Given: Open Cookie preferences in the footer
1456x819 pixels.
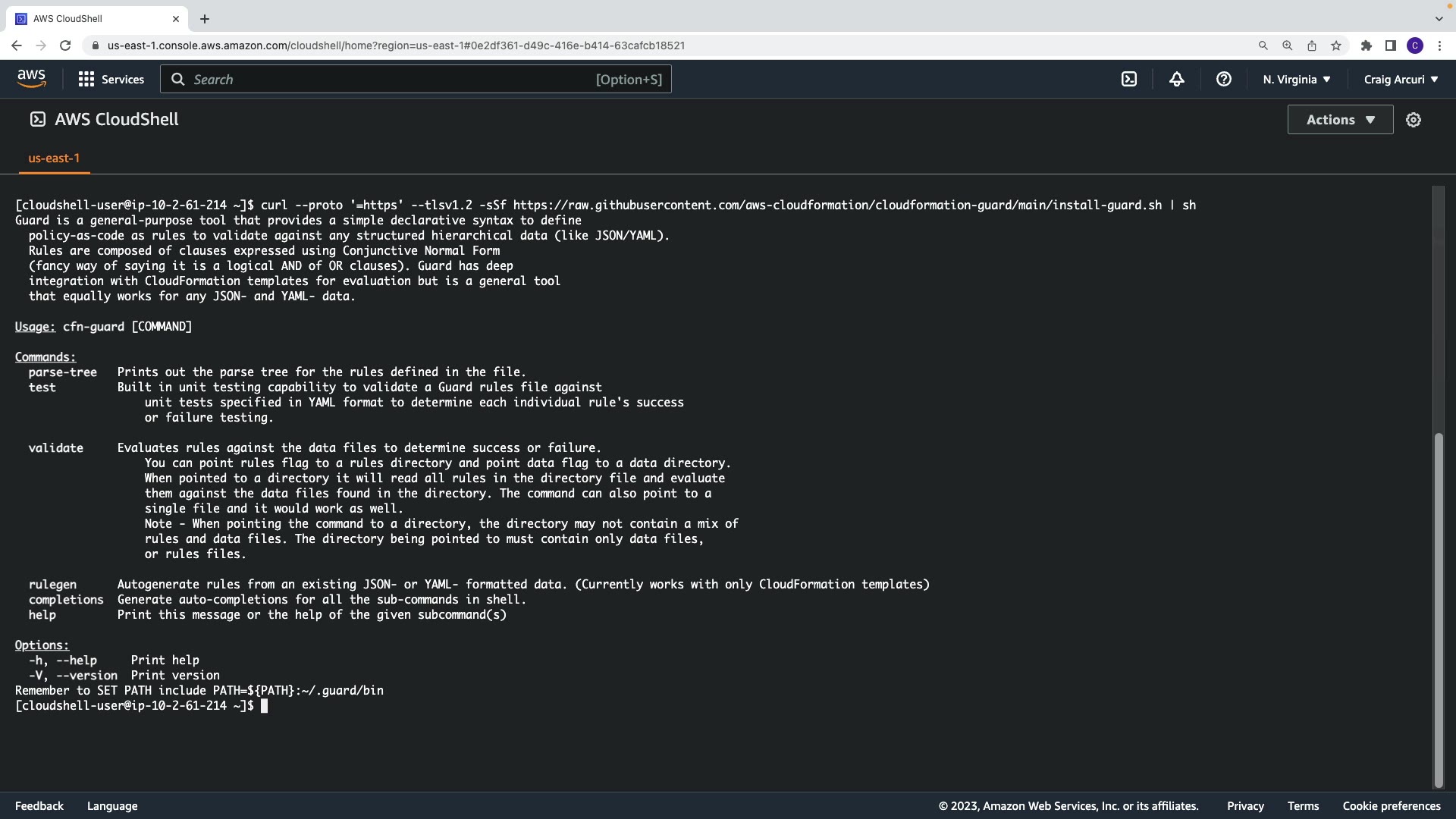Looking at the screenshot, I should 1391,806.
